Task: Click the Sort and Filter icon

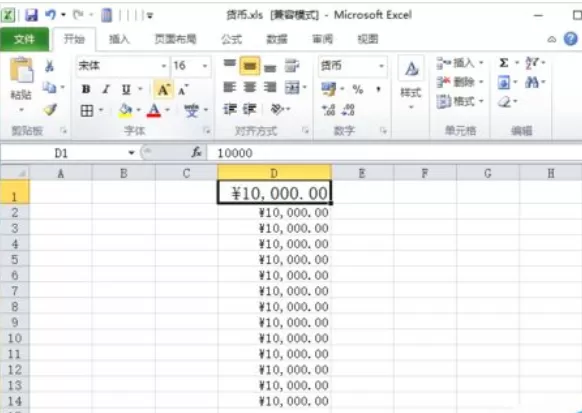Action: click(x=532, y=63)
